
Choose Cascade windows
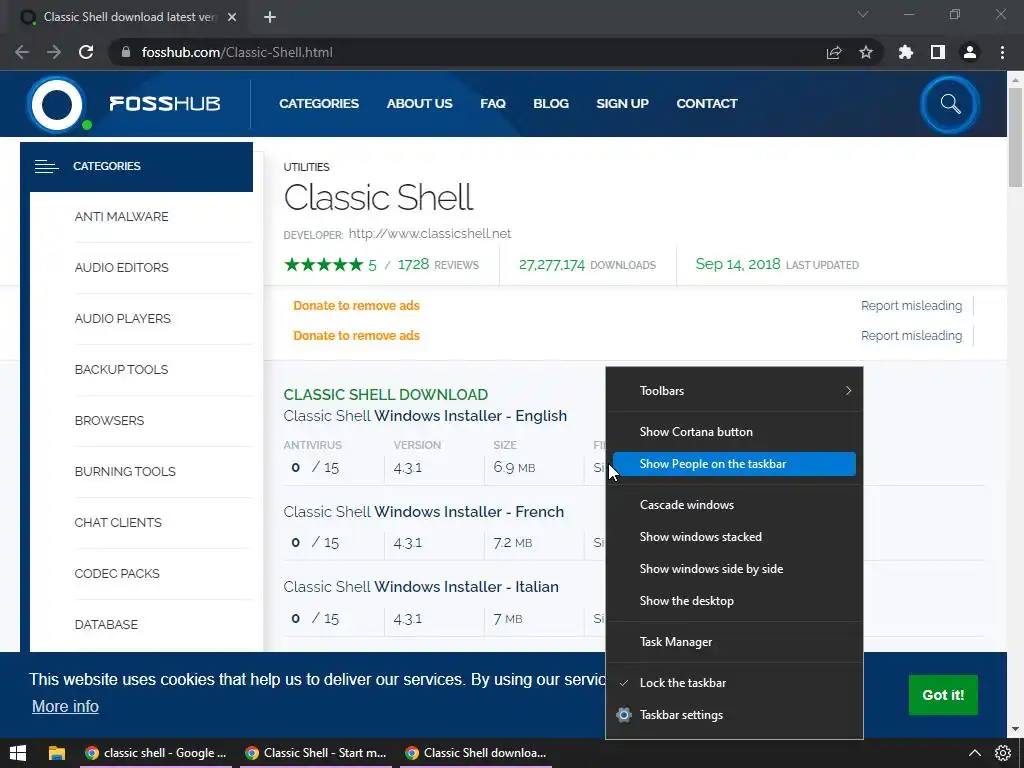coord(734,505)
